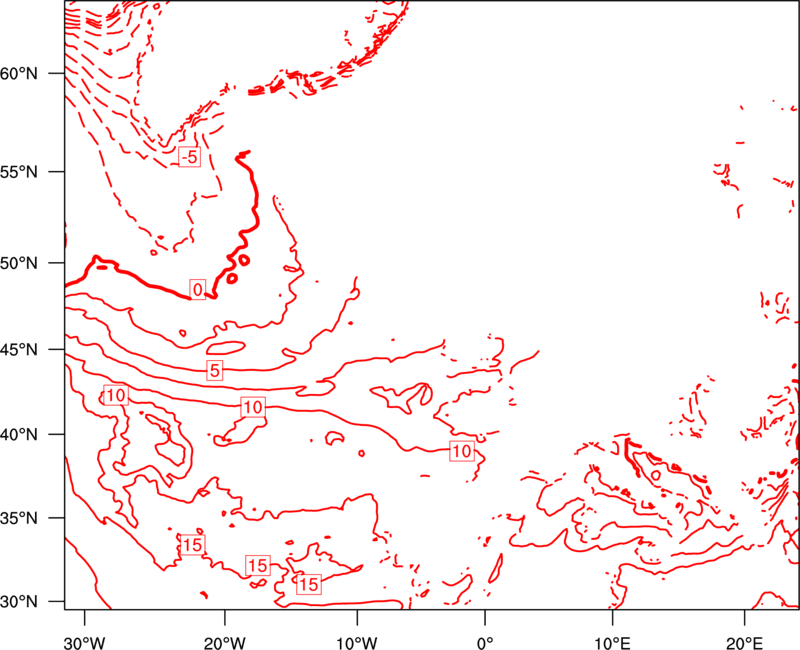800x650 pixels.
Task: Click the 0° longitude axis label
Action: pyautogui.click(x=485, y=643)
